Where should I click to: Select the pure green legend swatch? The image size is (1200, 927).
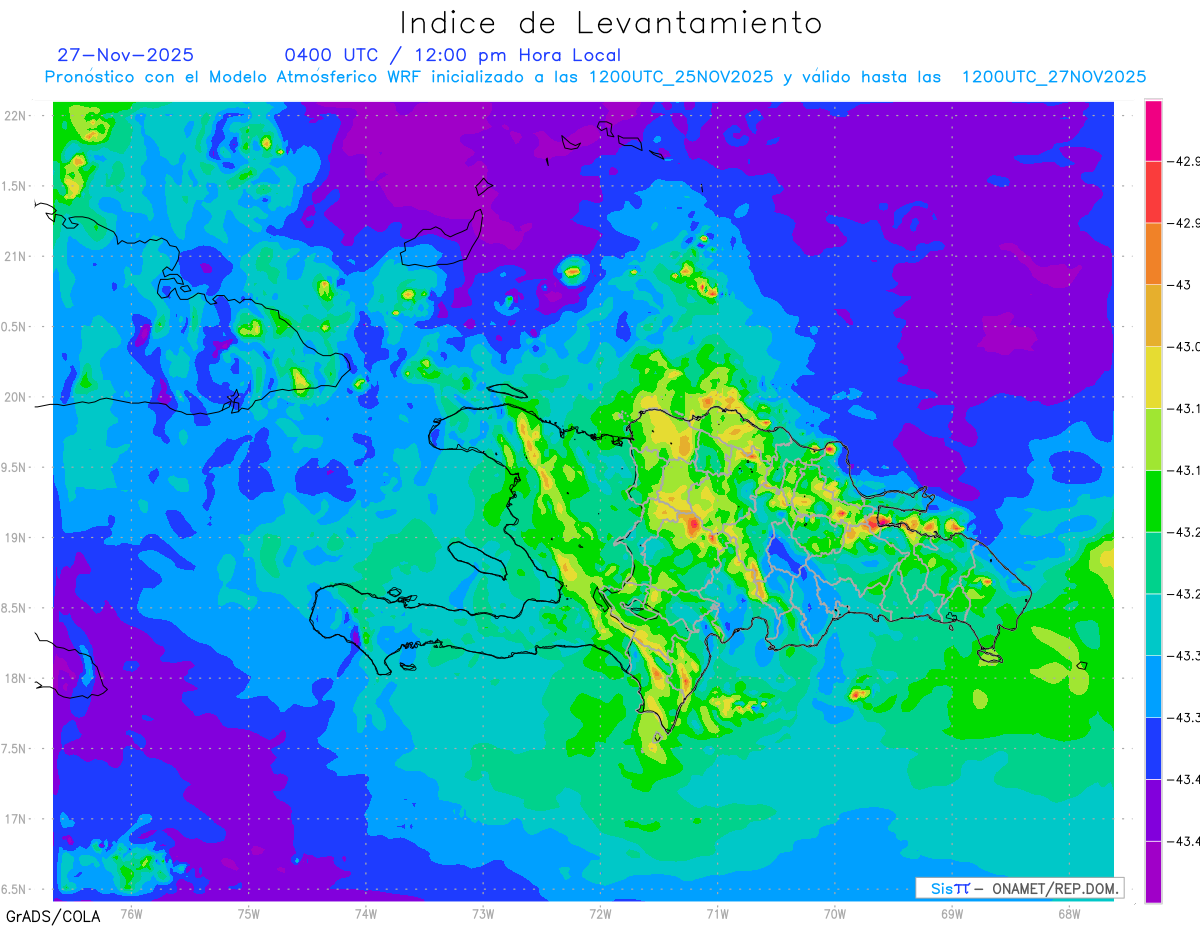coord(1153,501)
